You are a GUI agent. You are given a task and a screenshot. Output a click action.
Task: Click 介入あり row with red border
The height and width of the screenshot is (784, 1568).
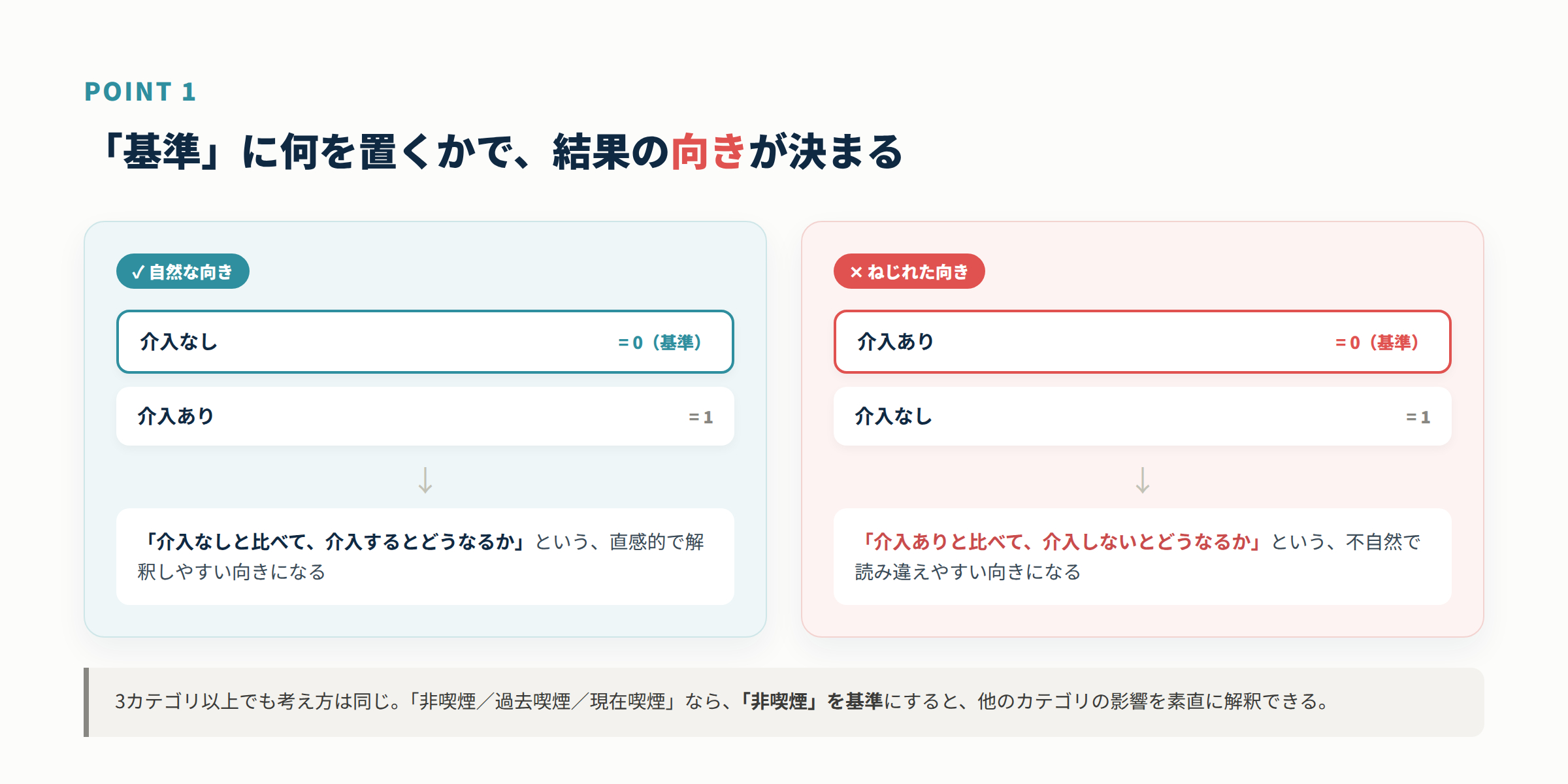click(x=1143, y=342)
